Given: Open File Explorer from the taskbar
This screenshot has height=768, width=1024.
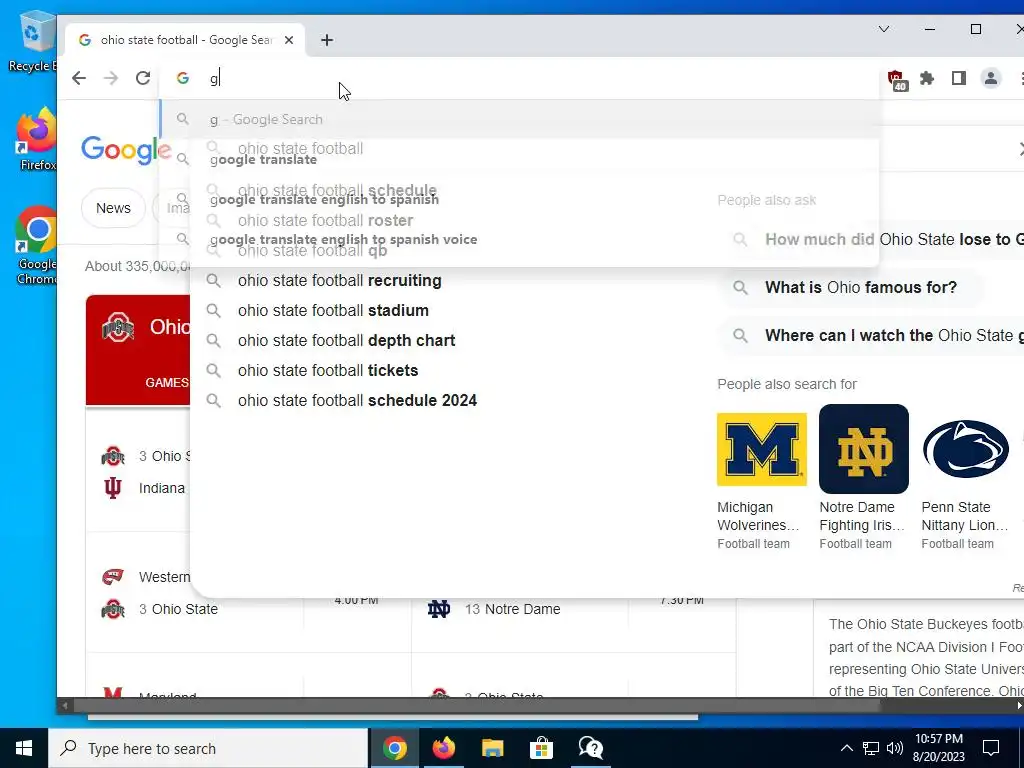Looking at the screenshot, I should pos(492,748).
